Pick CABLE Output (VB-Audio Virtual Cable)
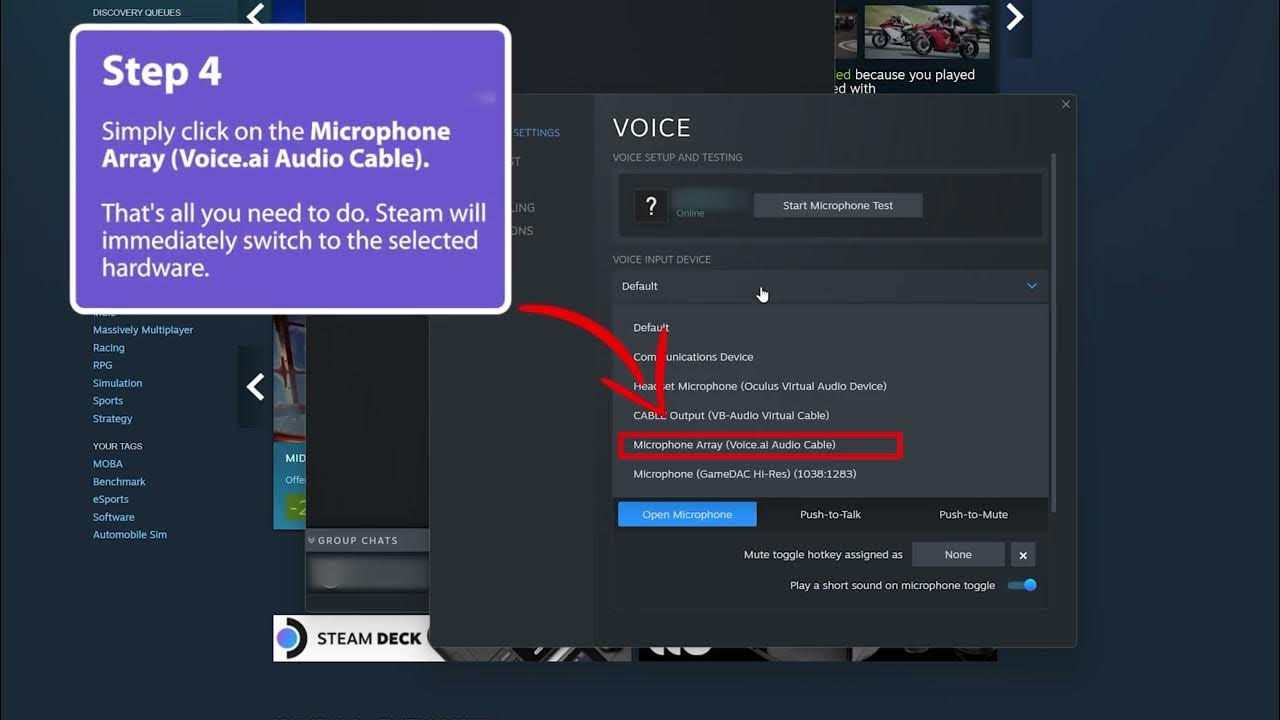 (731, 415)
